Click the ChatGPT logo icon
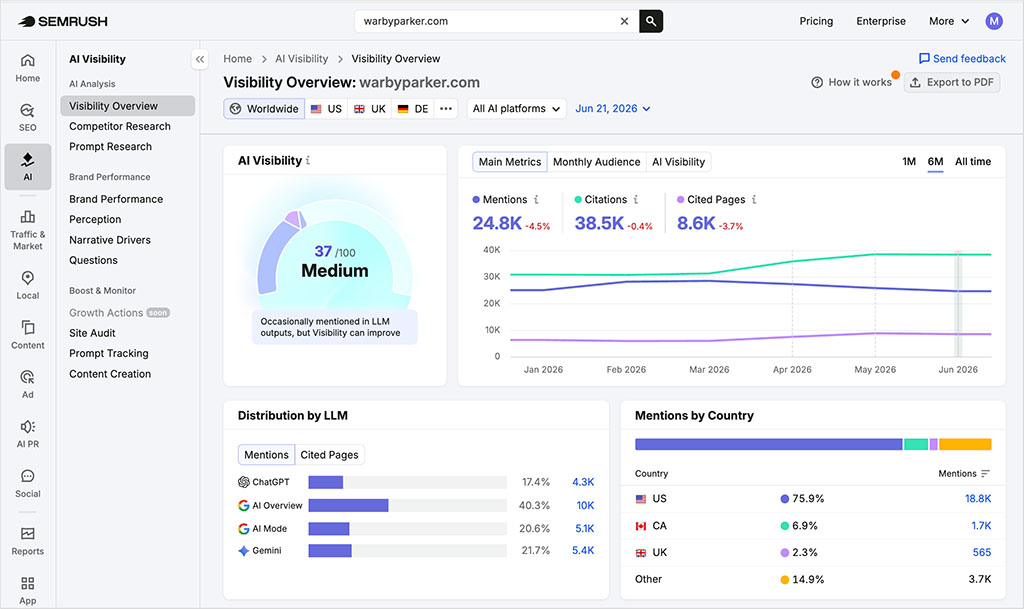 pos(244,482)
